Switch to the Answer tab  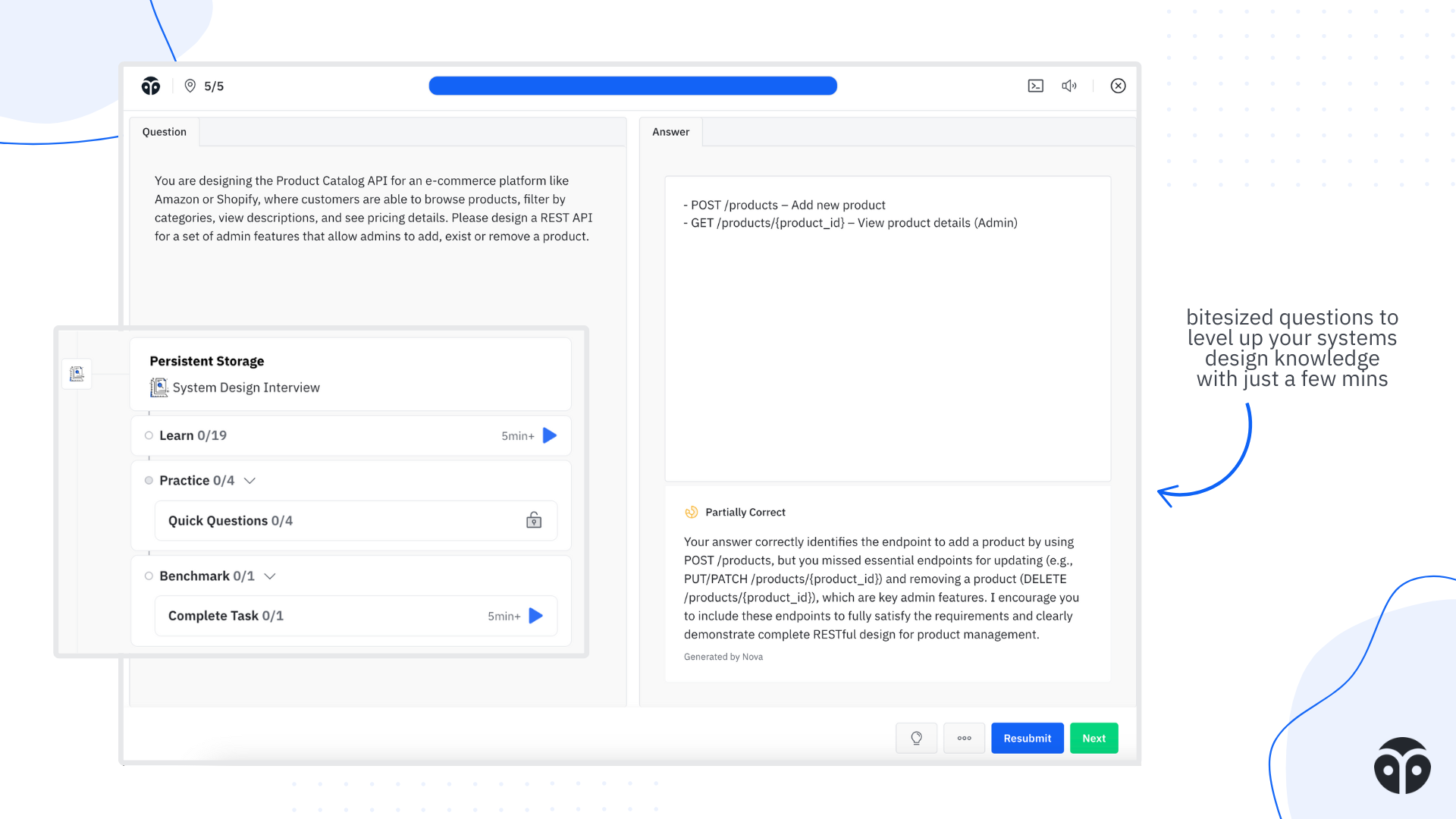pyautogui.click(x=670, y=132)
